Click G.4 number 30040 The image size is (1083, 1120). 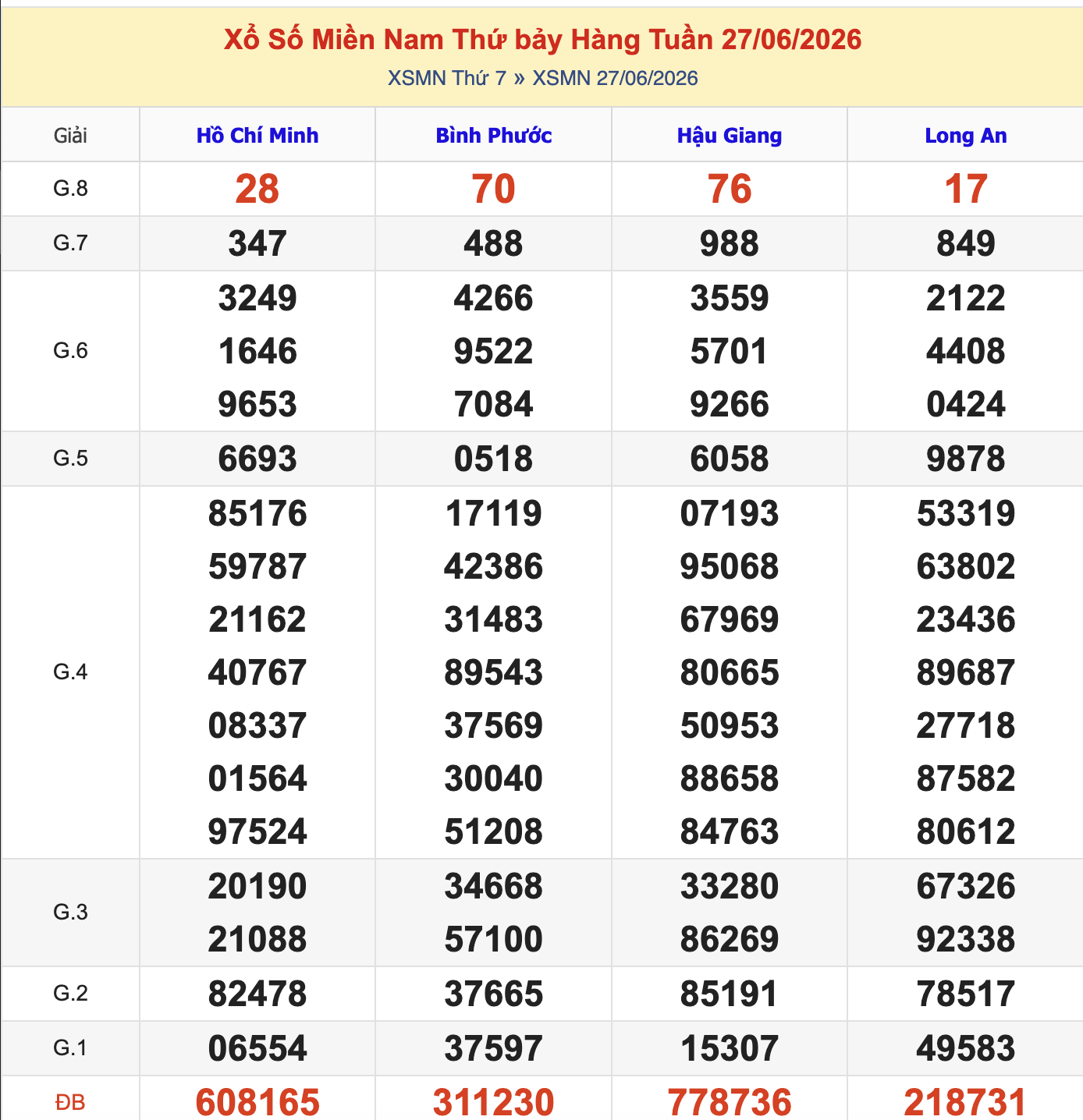point(494,778)
